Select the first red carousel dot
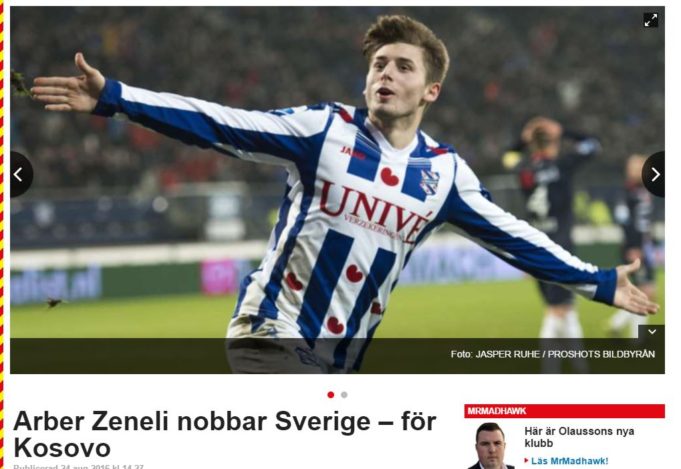The image size is (681, 469). tap(331, 395)
